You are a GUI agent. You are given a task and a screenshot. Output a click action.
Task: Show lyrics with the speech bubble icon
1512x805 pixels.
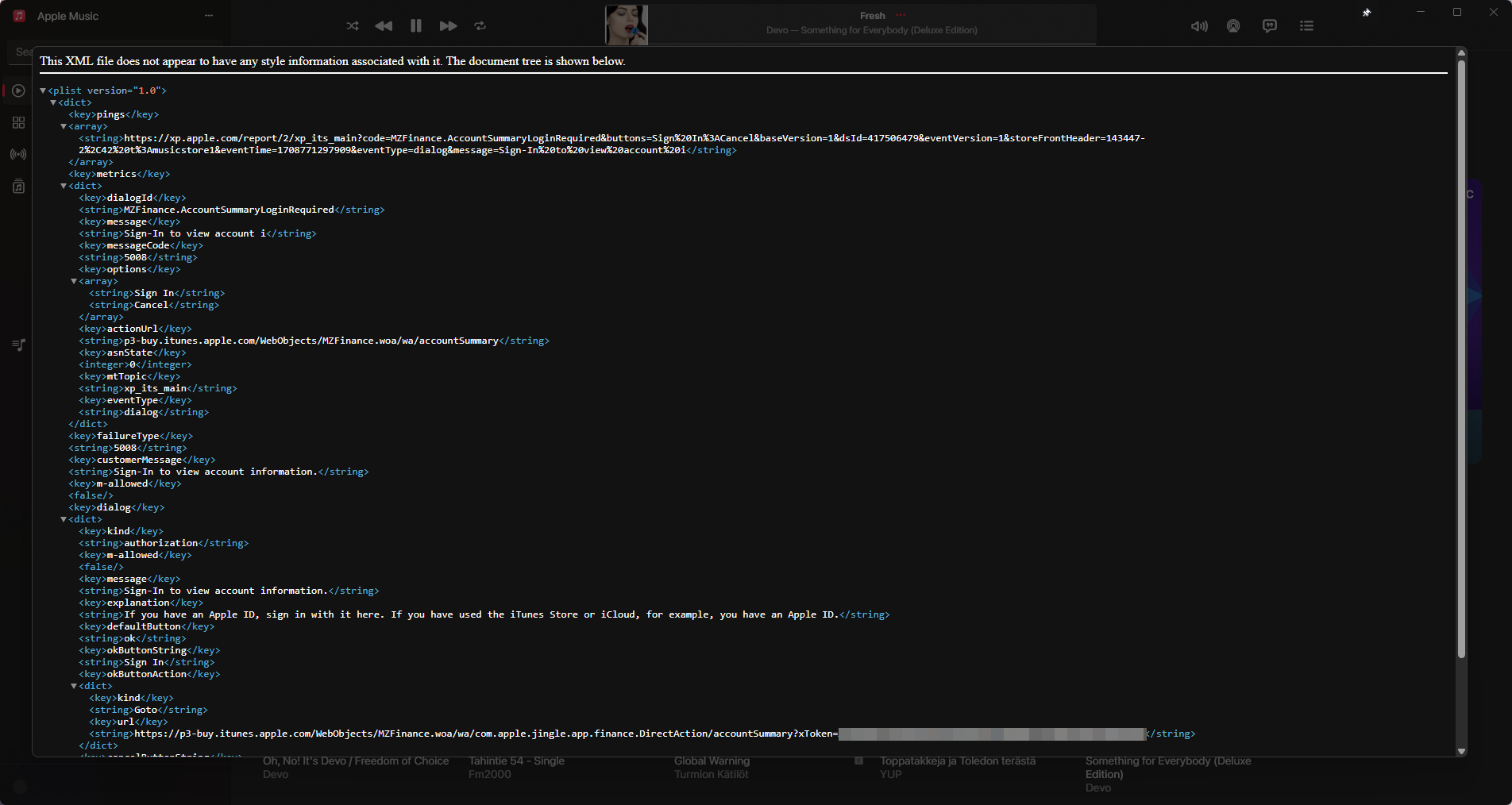click(x=1270, y=26)
